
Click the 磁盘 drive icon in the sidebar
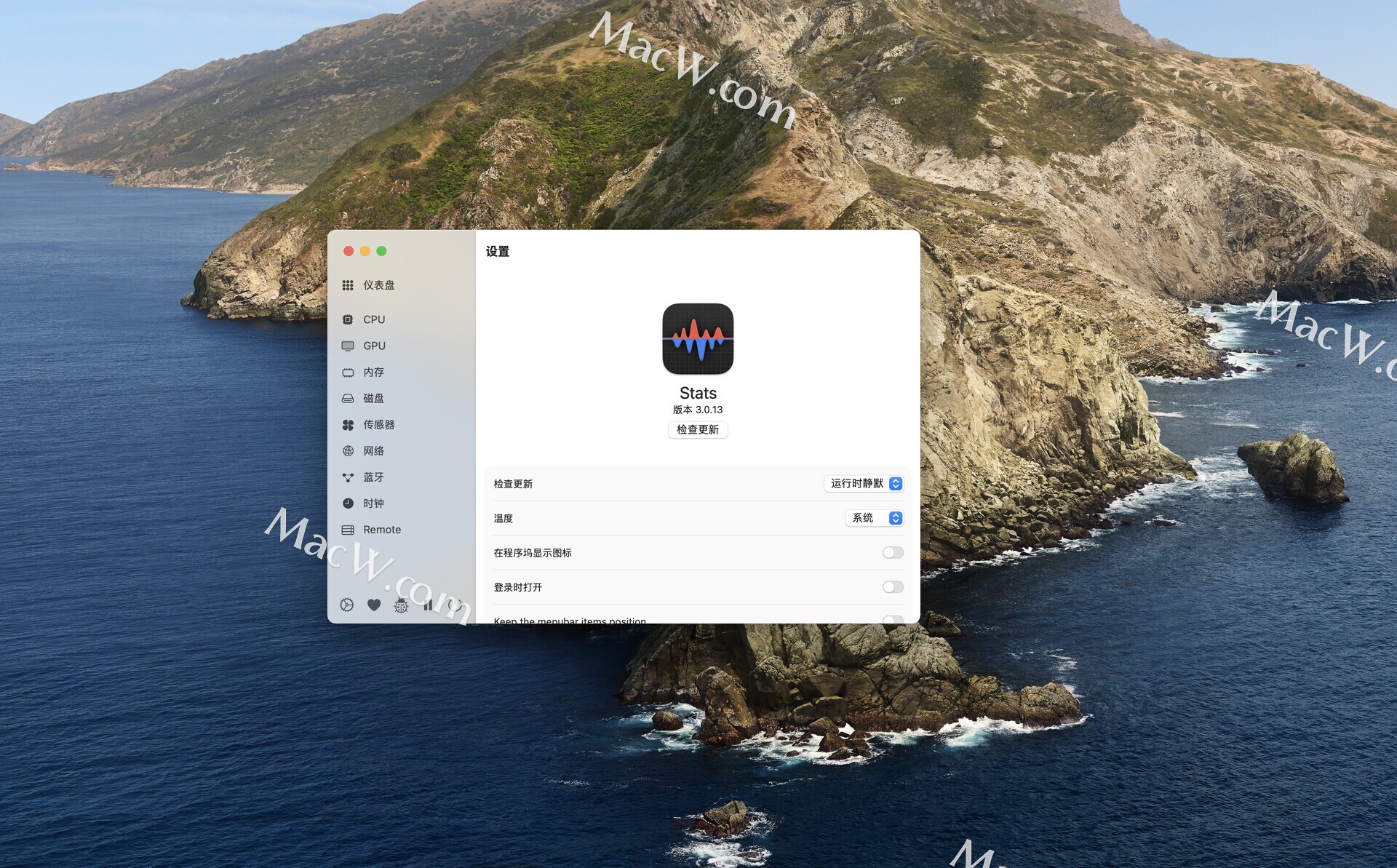tap(348, 399)
